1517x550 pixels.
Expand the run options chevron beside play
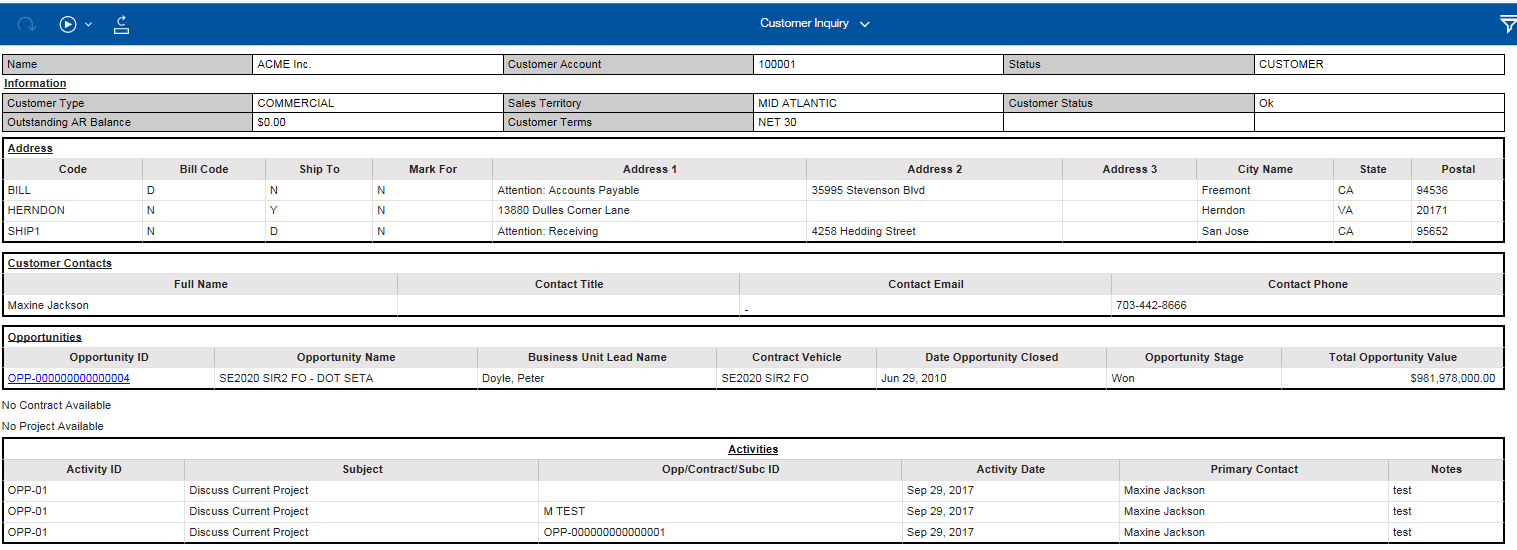click(89, 24)
